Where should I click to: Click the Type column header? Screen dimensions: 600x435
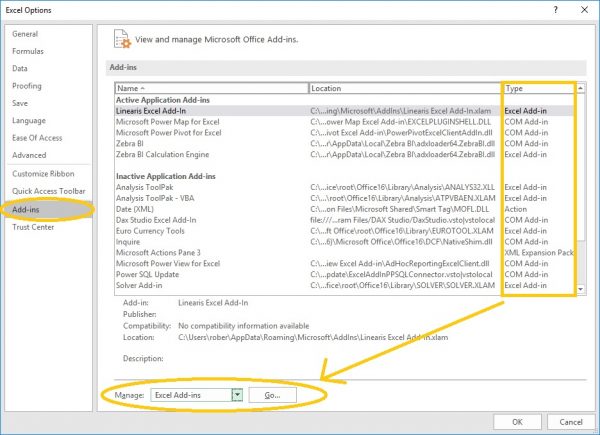click(539, 88)
